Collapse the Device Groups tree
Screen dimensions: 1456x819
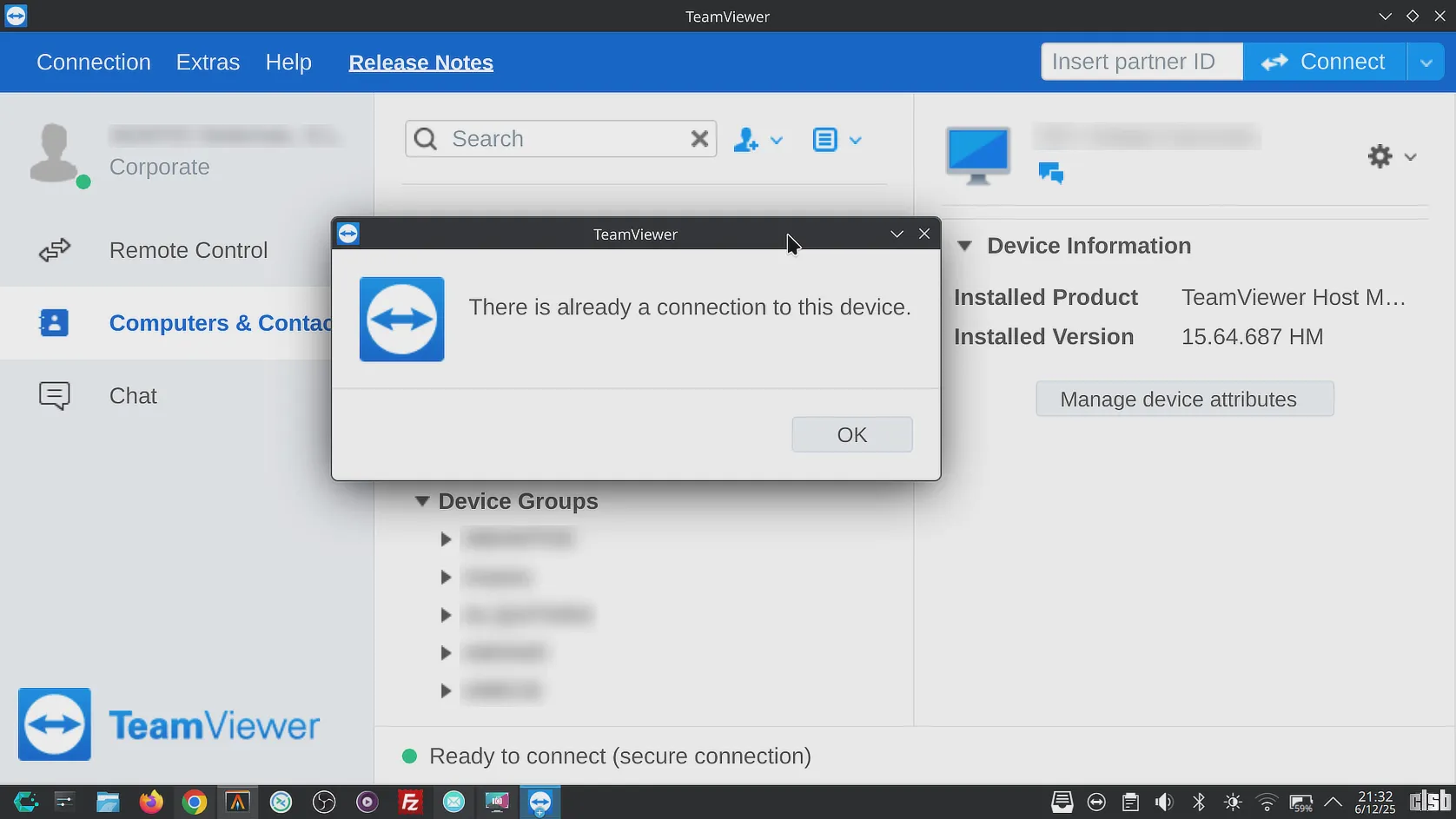point(422,501)
